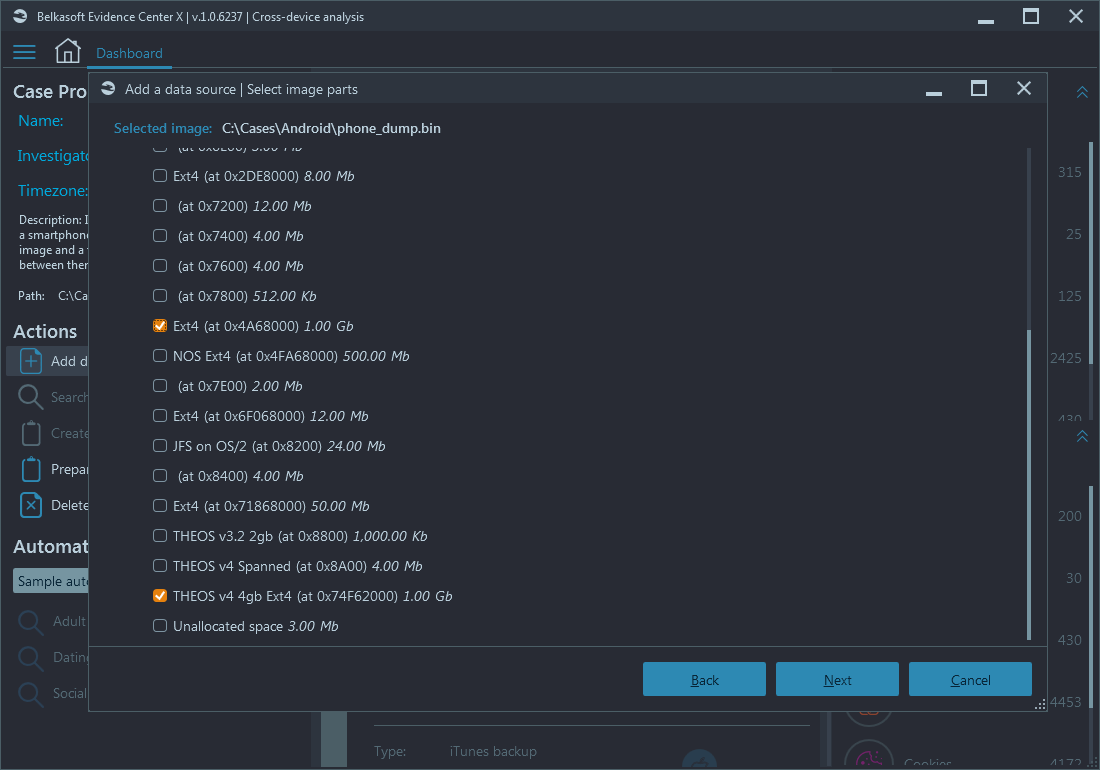Check THEOS v3.2 2gb partition

click(x=160, y=536)
